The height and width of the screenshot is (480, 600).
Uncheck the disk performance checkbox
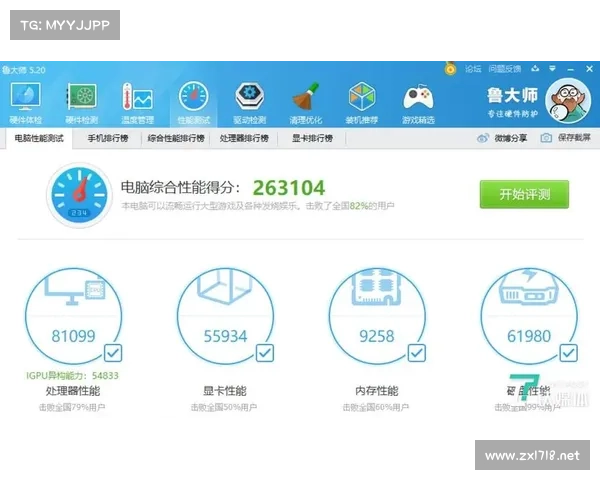click(x=567, y=353)
